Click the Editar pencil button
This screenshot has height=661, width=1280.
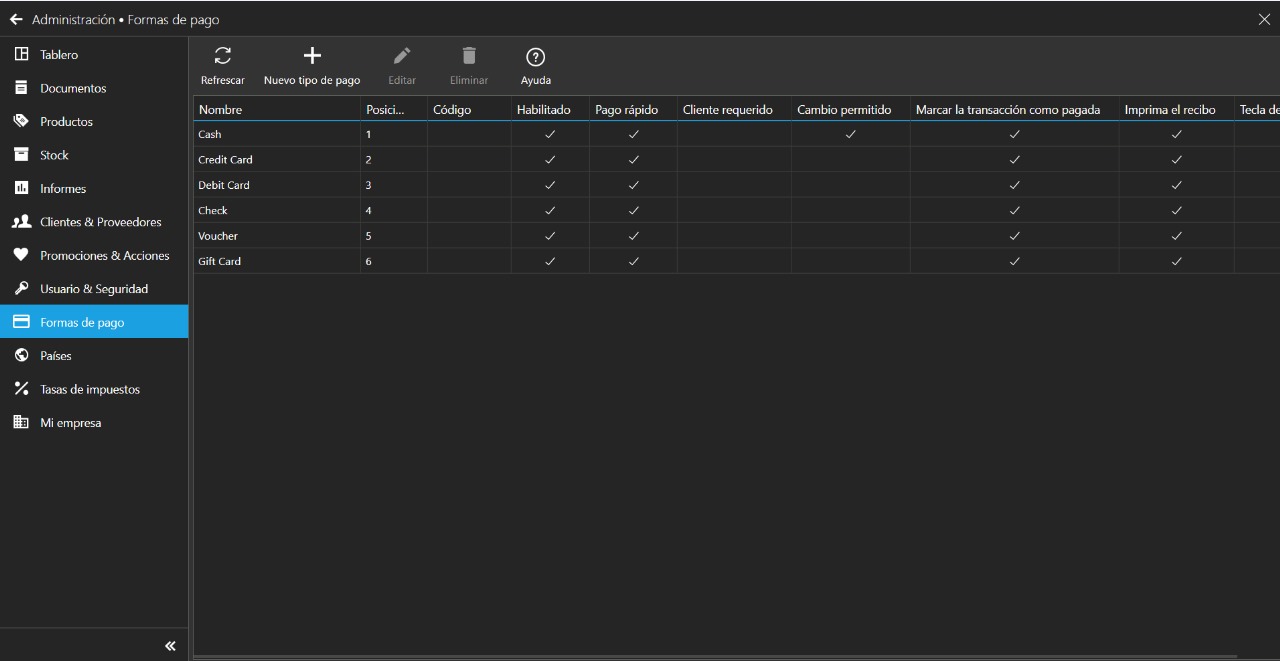click(402, 66)
